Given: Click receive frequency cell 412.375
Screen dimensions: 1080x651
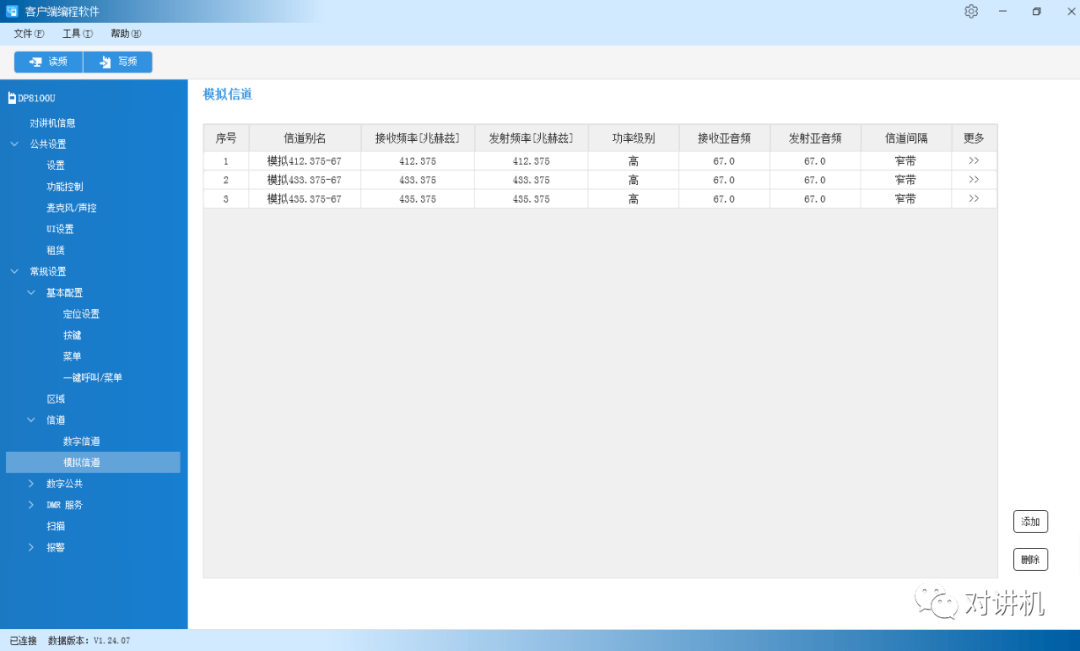Looking at the screenshot, I should pyautogui.click(x=417, y=161).
